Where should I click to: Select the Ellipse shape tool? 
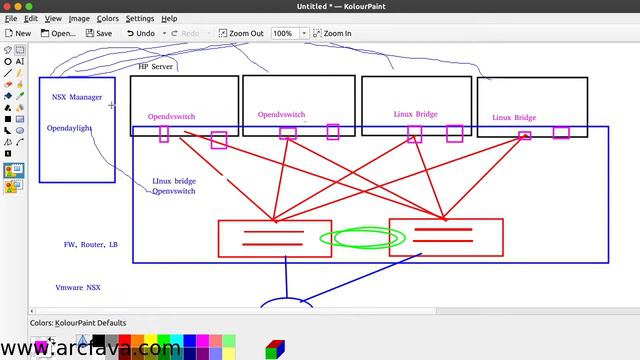pos(20,131)
